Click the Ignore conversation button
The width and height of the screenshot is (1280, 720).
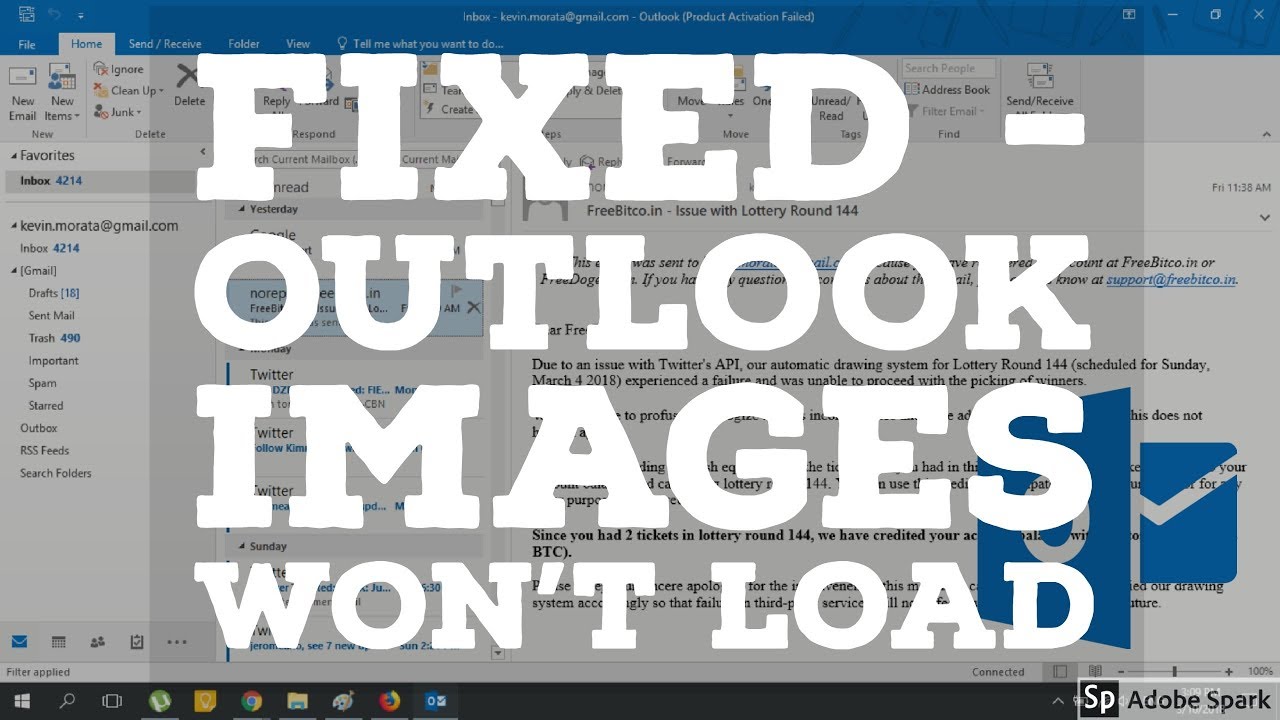coord(119,69)
